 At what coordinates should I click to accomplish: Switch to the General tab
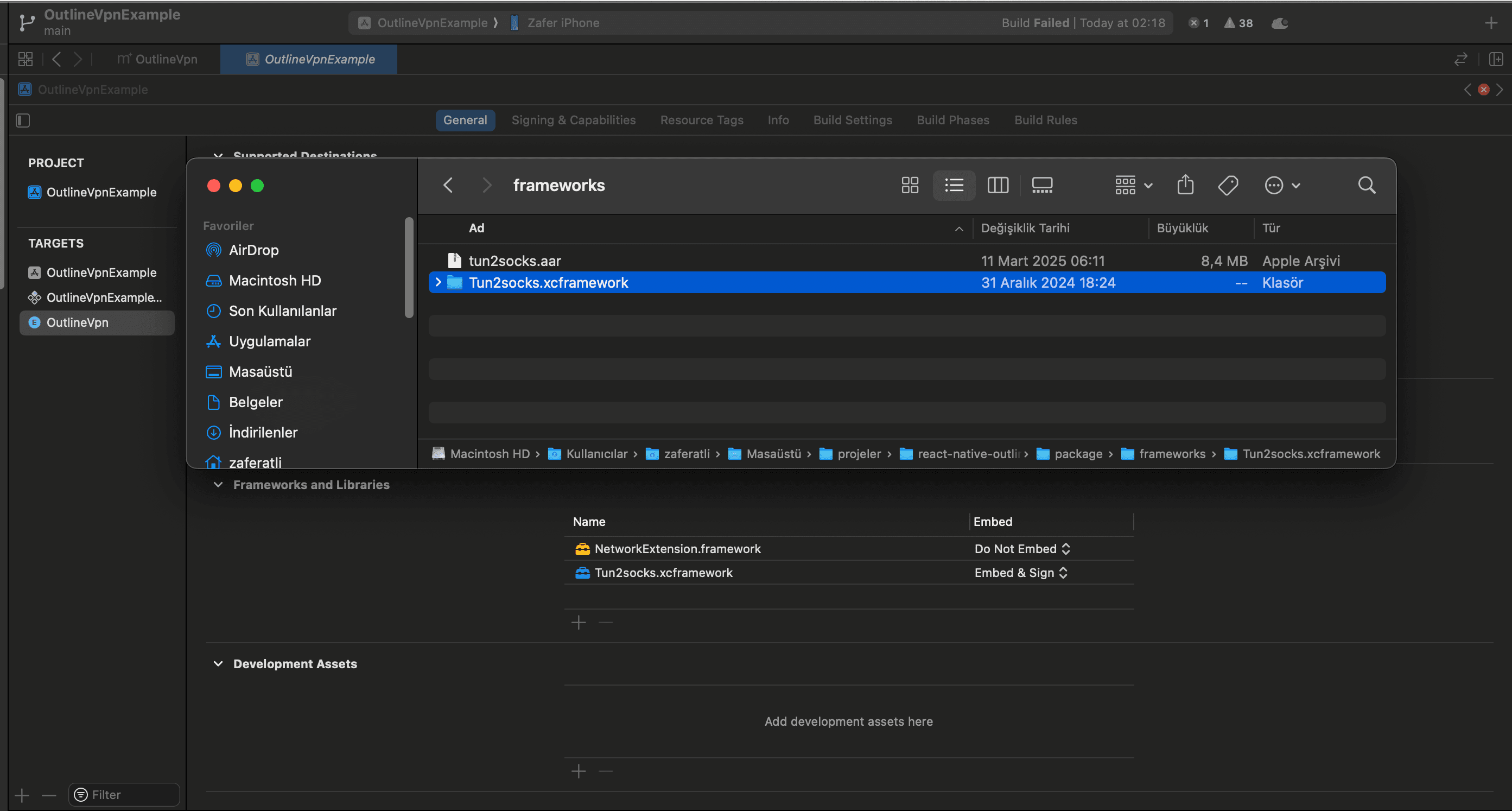tap(465, 120)
